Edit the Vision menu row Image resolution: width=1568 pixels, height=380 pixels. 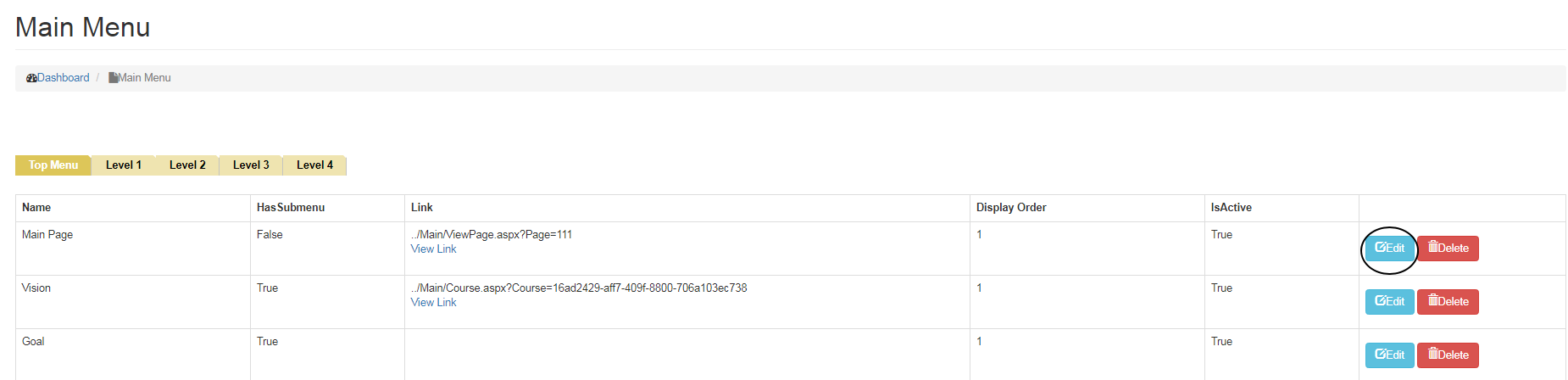1389,302
